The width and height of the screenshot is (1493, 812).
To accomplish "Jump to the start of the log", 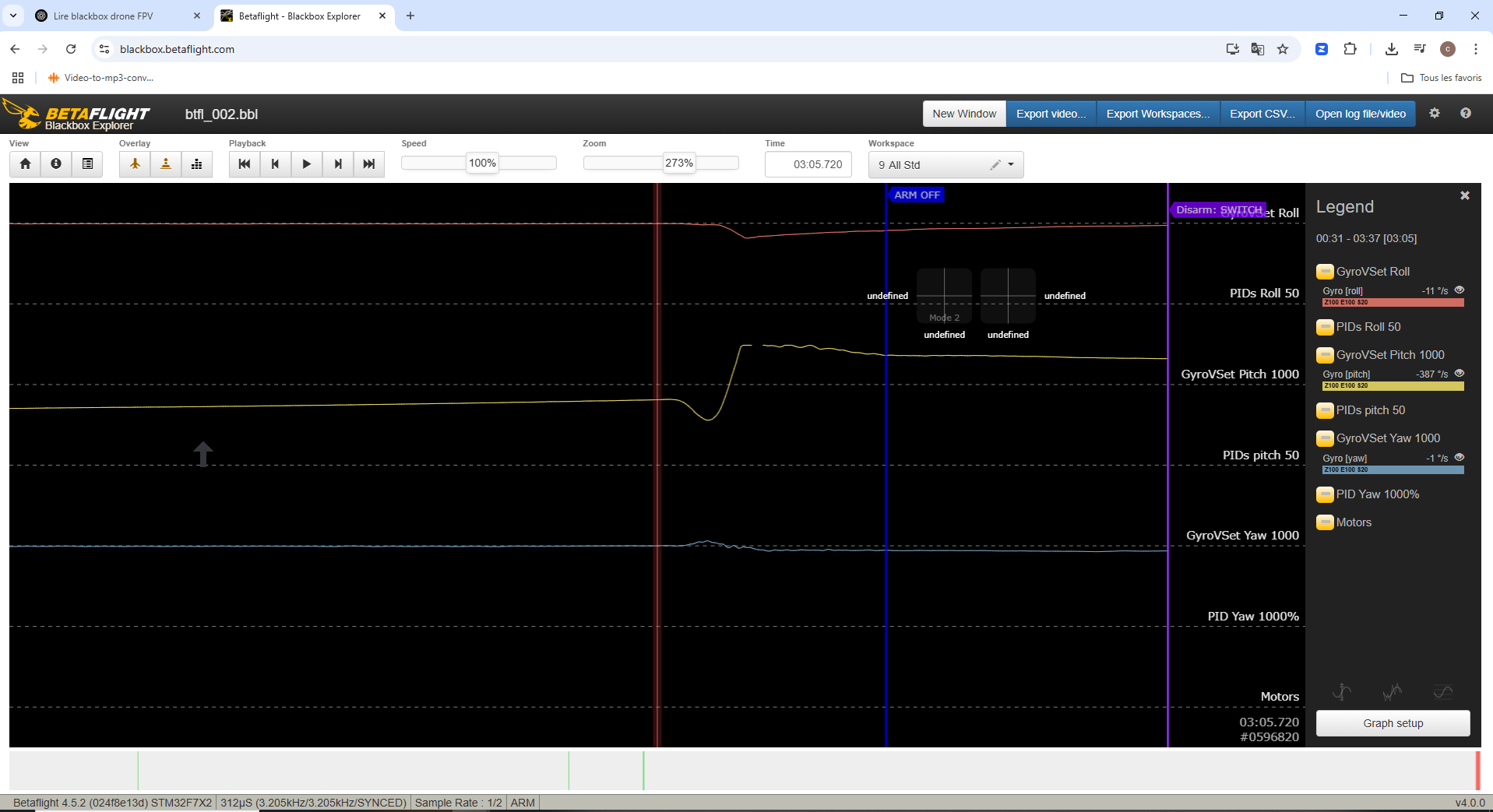I will click(245, 163).
